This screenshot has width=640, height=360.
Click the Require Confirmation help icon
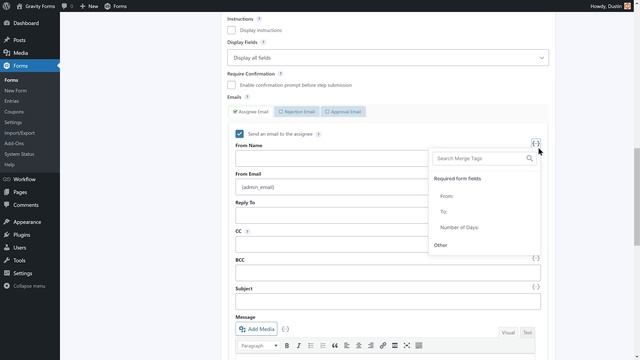pos(280,74)
